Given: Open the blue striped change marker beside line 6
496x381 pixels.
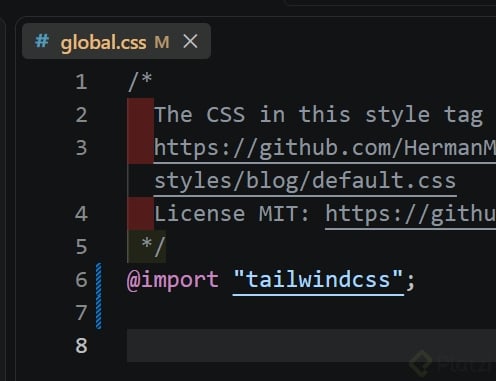Looking at the screenshot, I should click(99, 296).
